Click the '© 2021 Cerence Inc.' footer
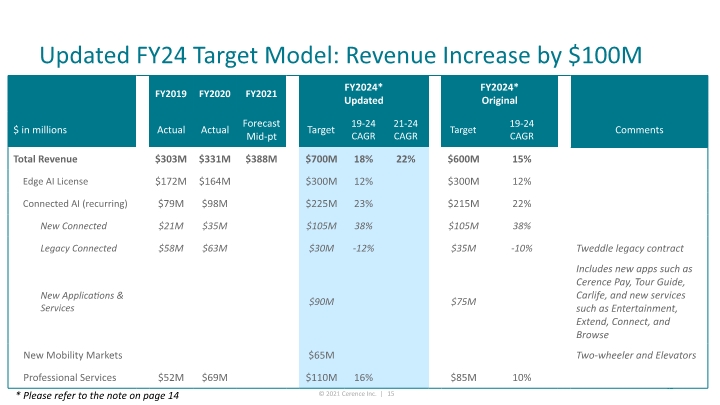The width and height of the screenshot is (720, 405). pos(347,394)
